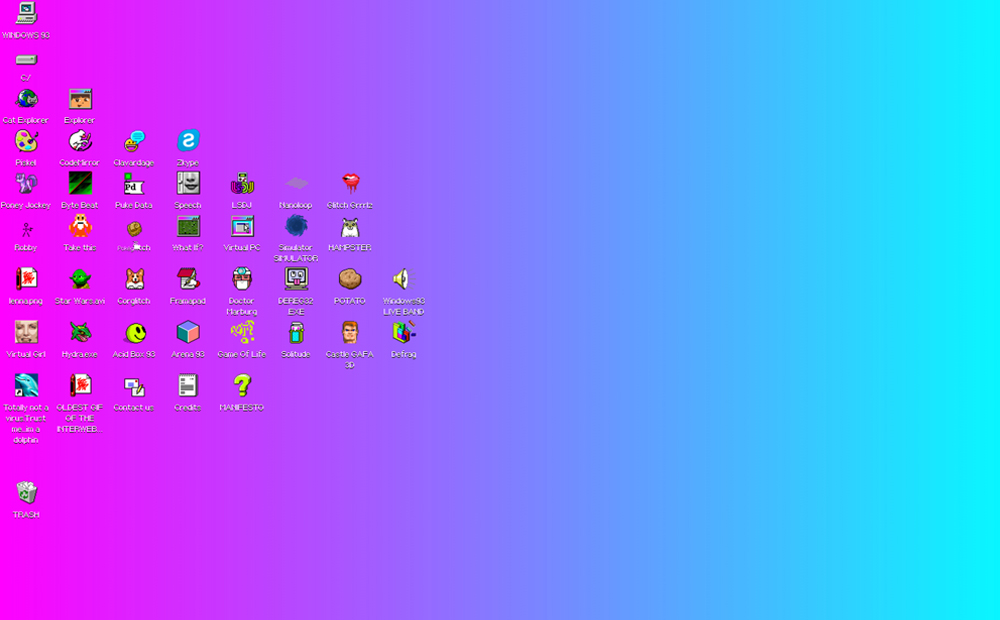Screen dimensions: 1000x620
Task: Launch Acid Box 93
Action: pyautogui.click(x=135, y=333)
